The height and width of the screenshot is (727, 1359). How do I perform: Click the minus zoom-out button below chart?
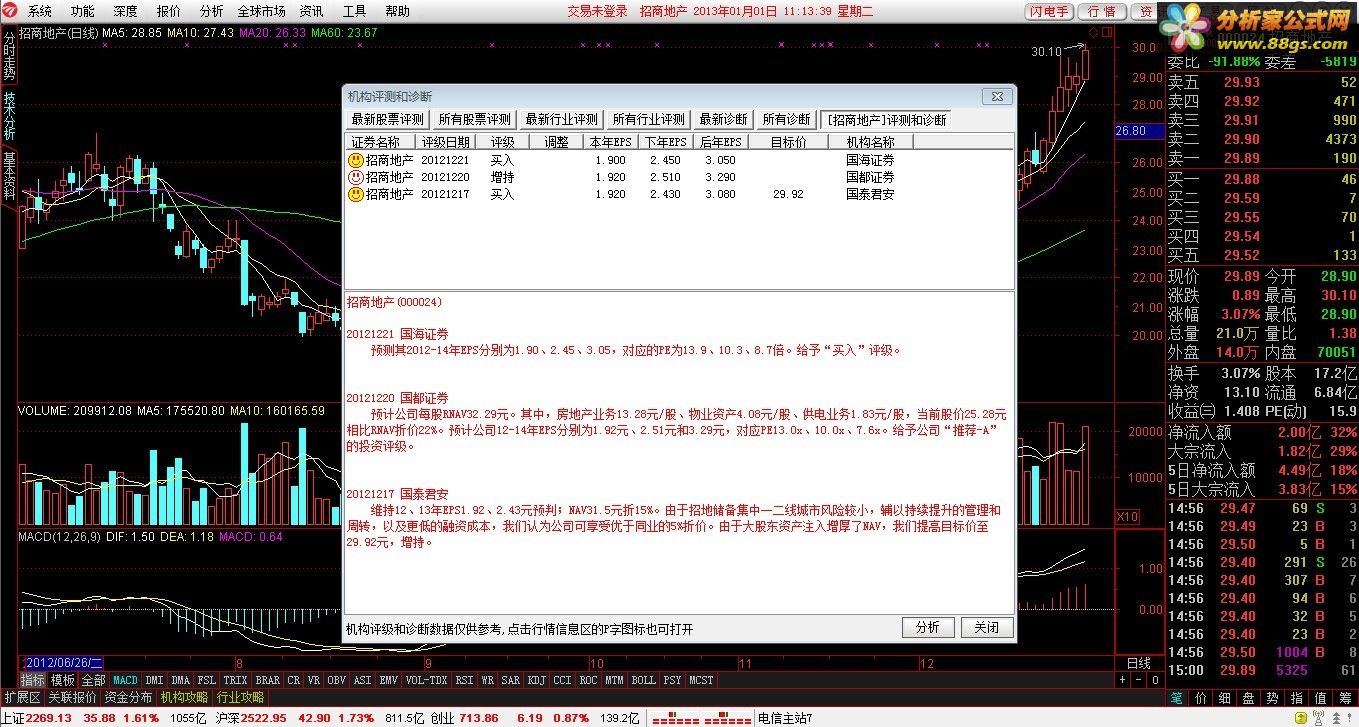[1139, 680]
